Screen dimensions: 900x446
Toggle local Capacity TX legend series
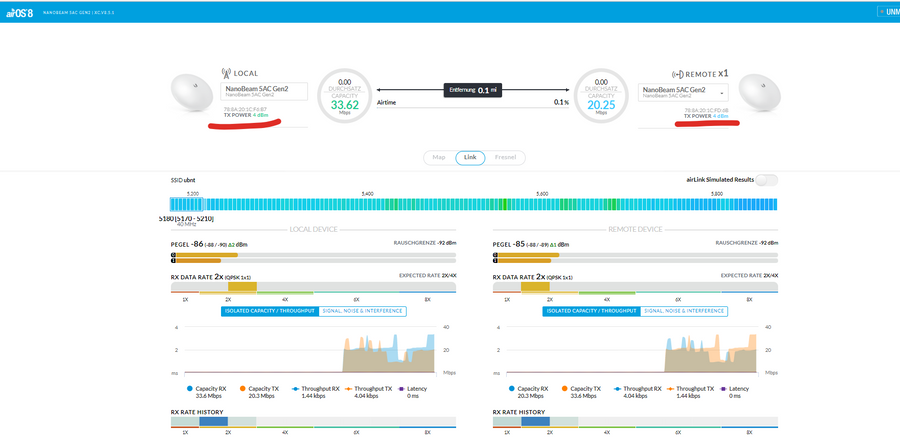tap(258, 391)
